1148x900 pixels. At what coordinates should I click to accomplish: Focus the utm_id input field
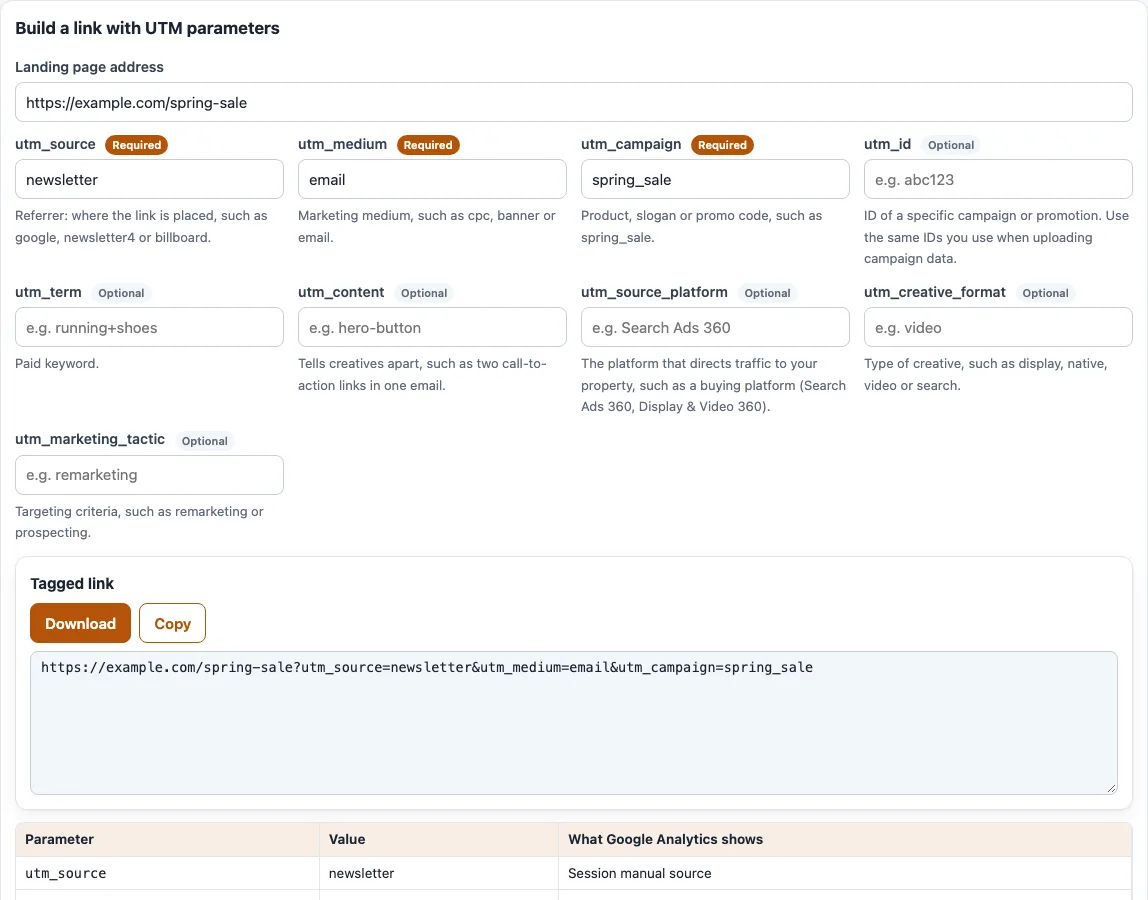tap(998, 179)
